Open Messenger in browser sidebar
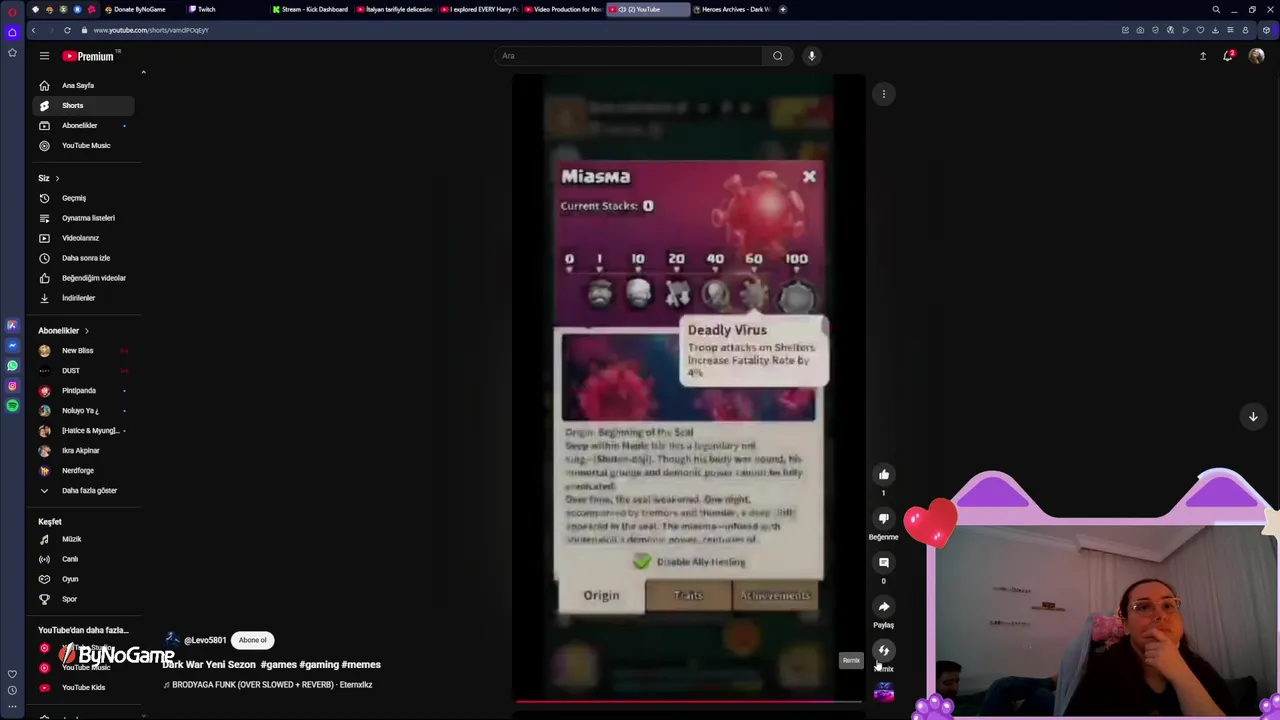Screen dimensions: 1280x720 click(12, 346)
